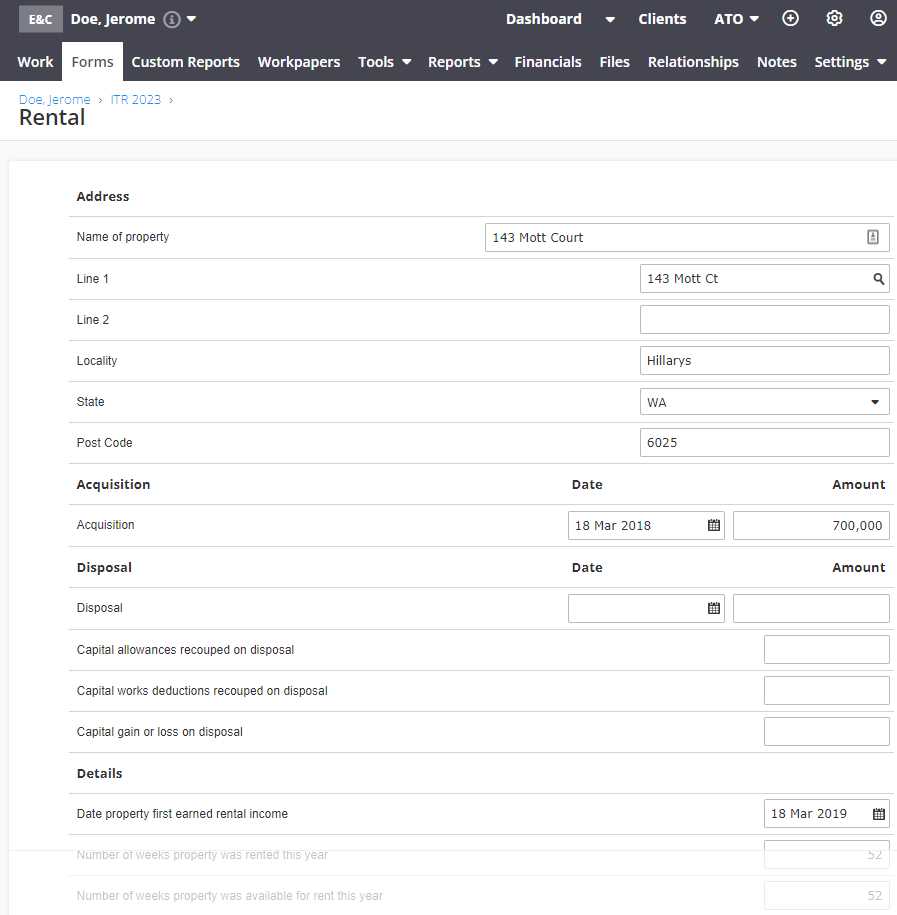Open the Disposal date calendar icon

point(714,608)
